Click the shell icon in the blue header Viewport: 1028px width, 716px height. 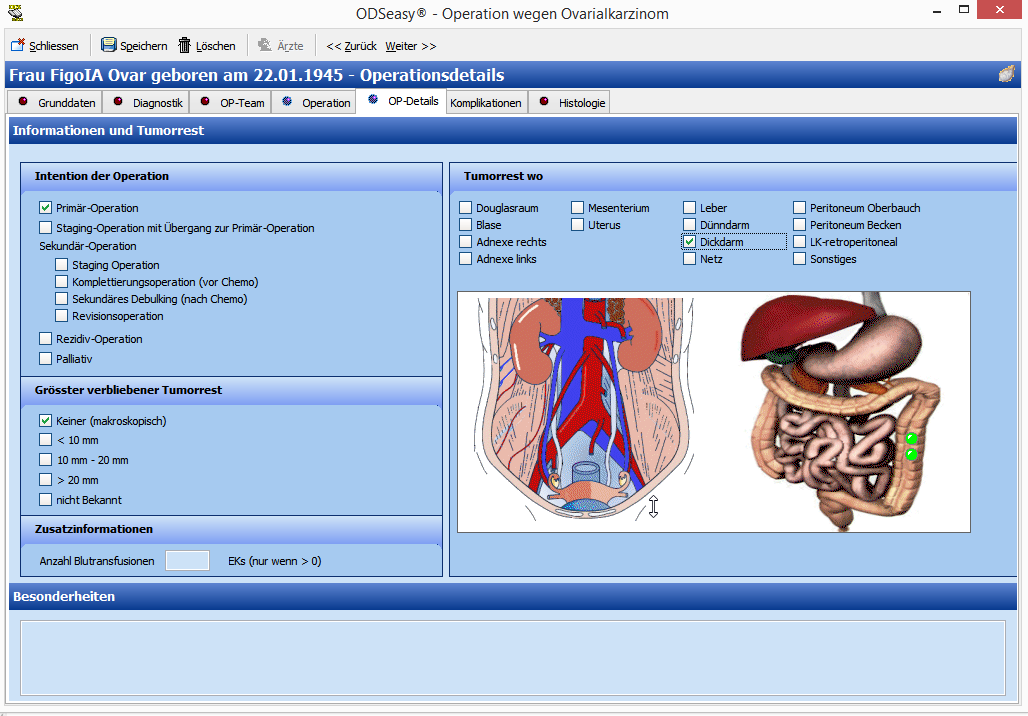pyautogui.click(x=1006, y=74)
